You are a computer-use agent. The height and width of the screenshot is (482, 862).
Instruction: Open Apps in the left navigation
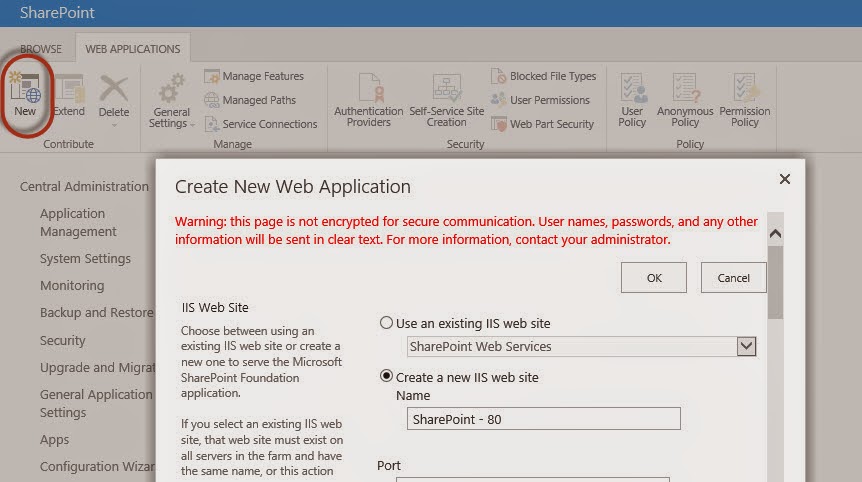tap(54, 439)
